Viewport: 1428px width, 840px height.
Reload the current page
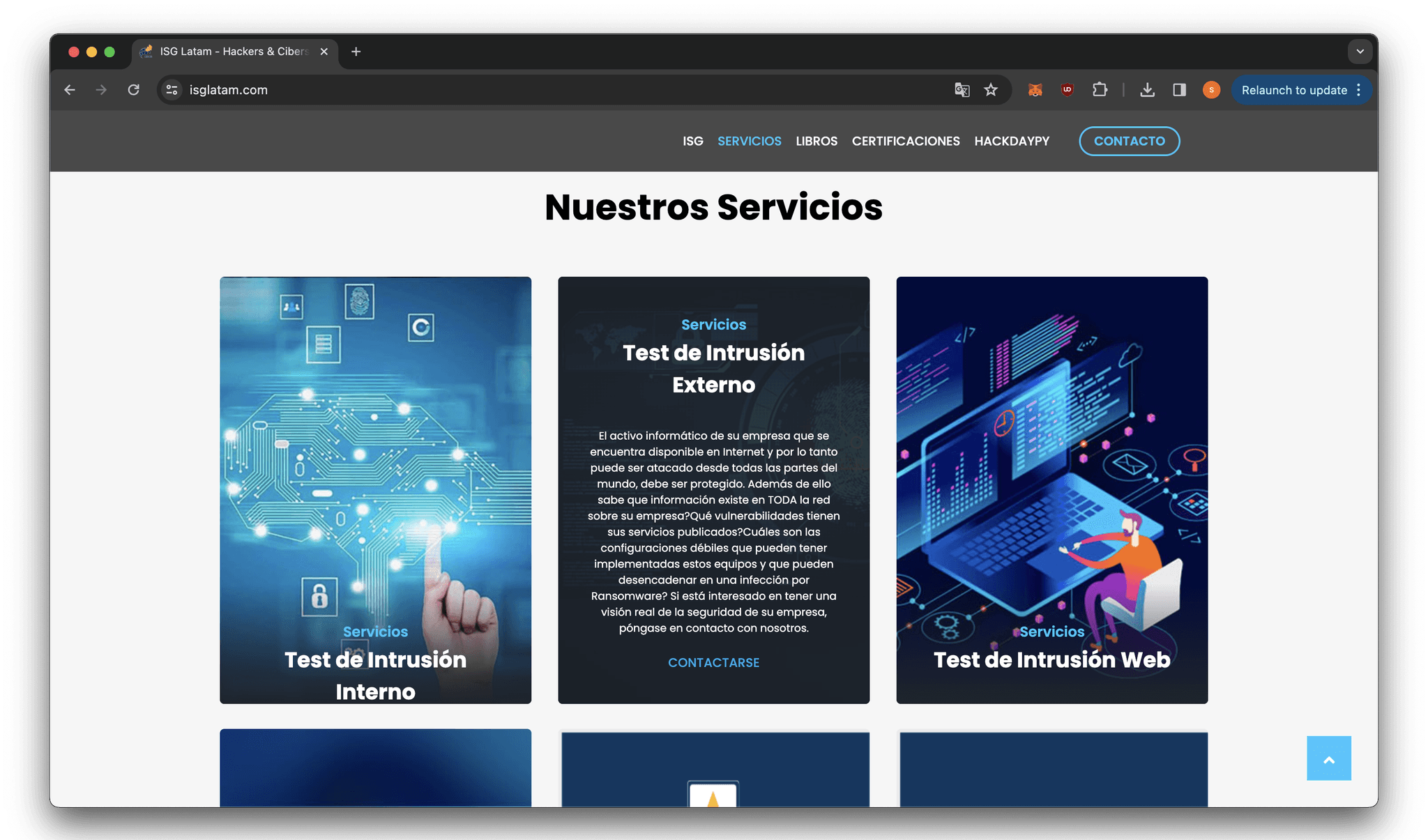[x=134, y=90]
